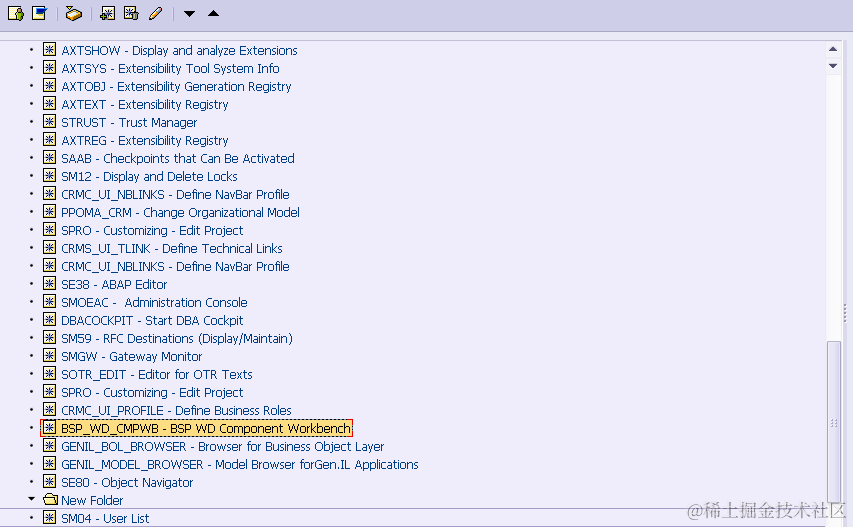Select AXTREG - Extensibility Registry
Image resolution: width=853 pixels, height=527 pixels.
pos(145,140)
